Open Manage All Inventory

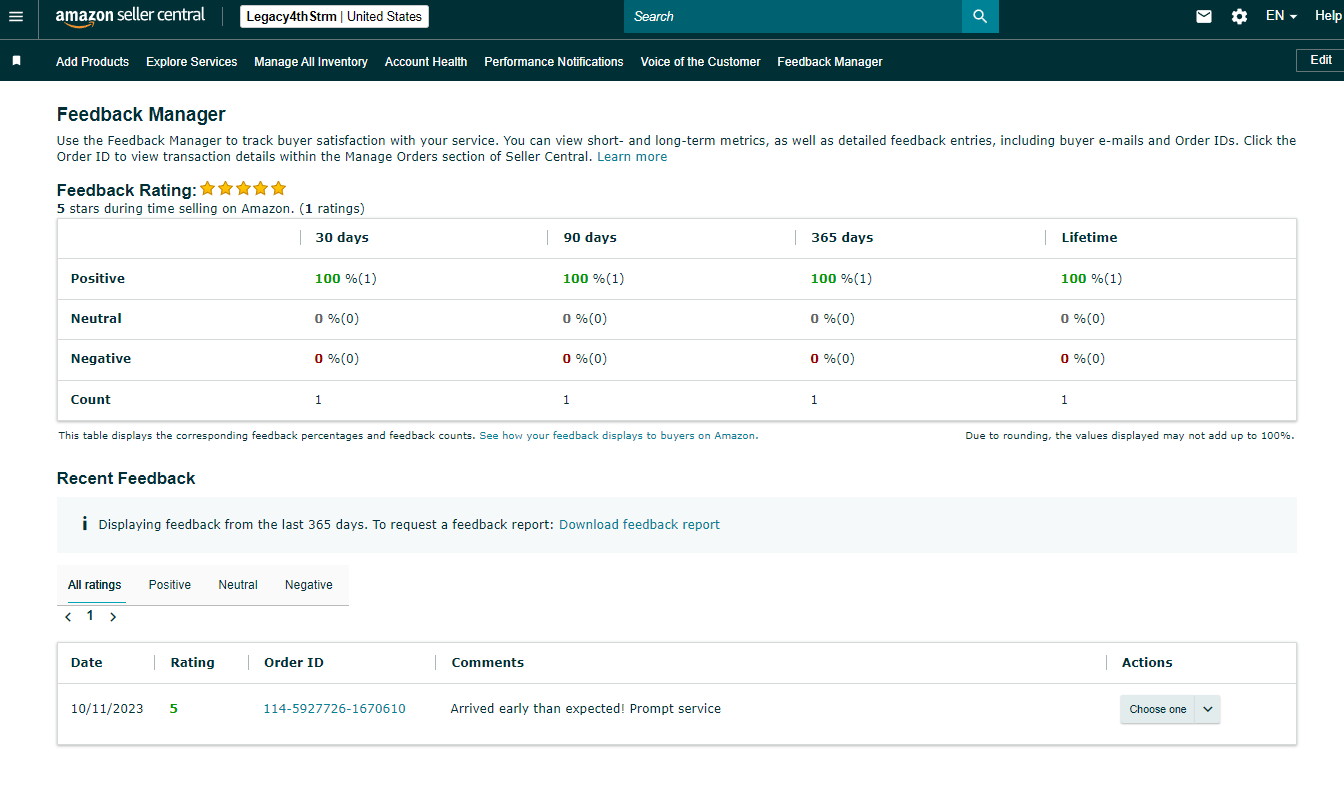[311, 61]
